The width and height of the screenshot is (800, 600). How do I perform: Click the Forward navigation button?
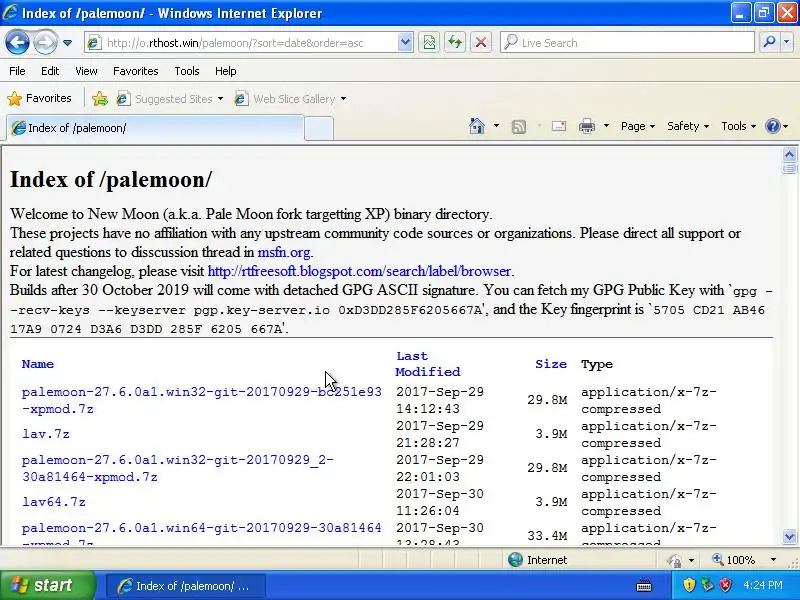[45, 42]
